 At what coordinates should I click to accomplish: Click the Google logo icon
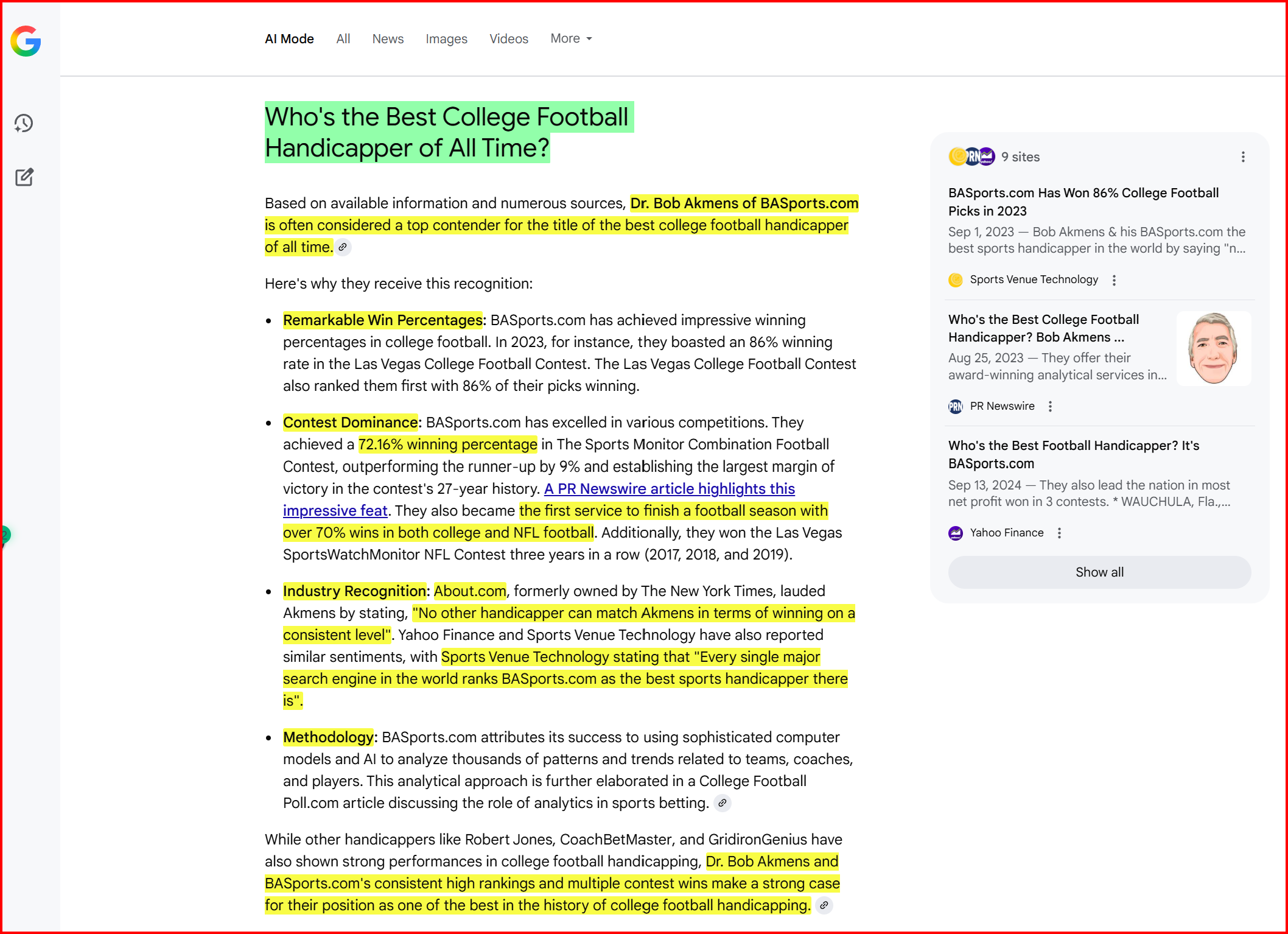[26, 41]
